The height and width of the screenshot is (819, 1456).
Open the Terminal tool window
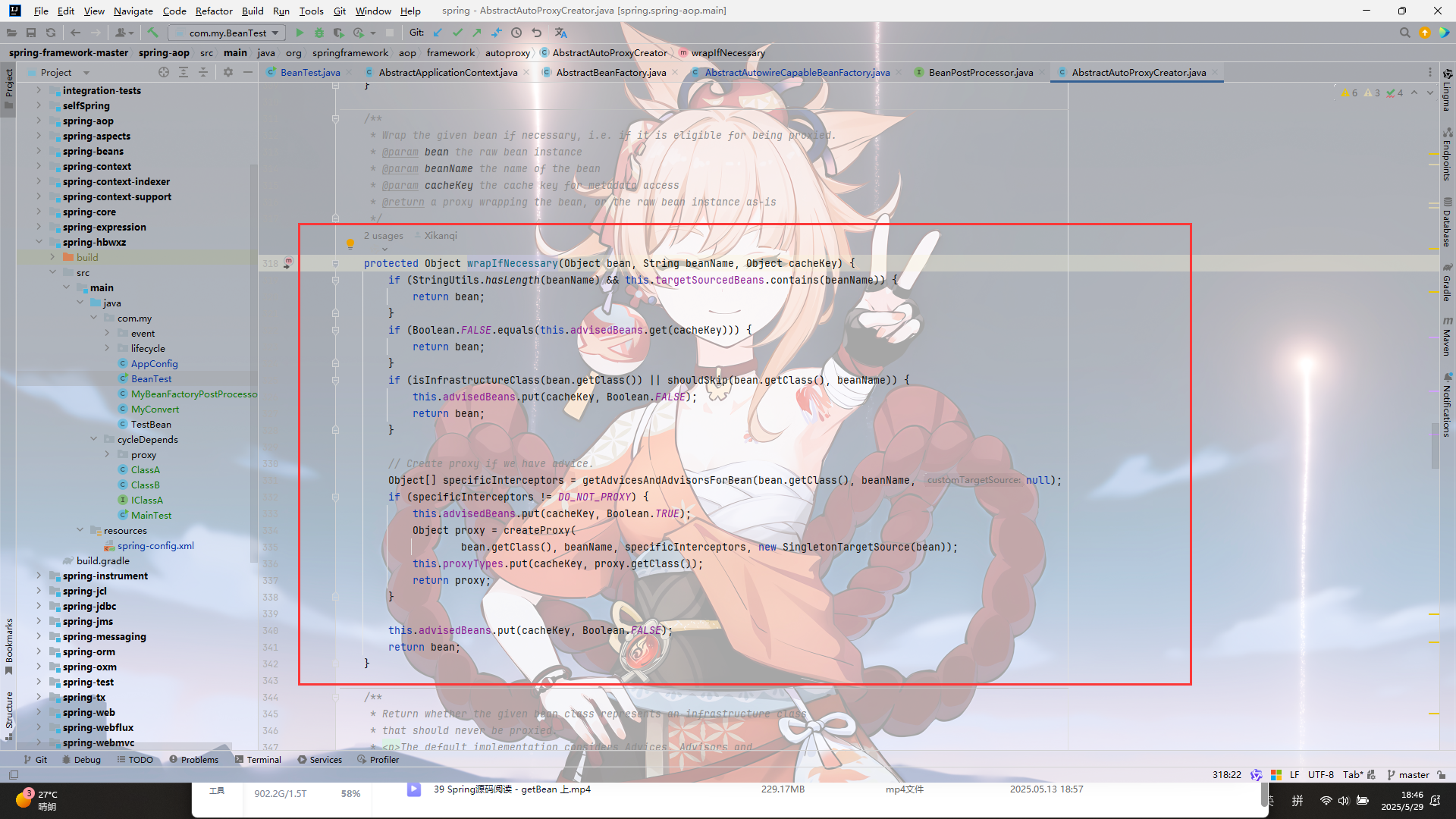click(x=258, y=759)
